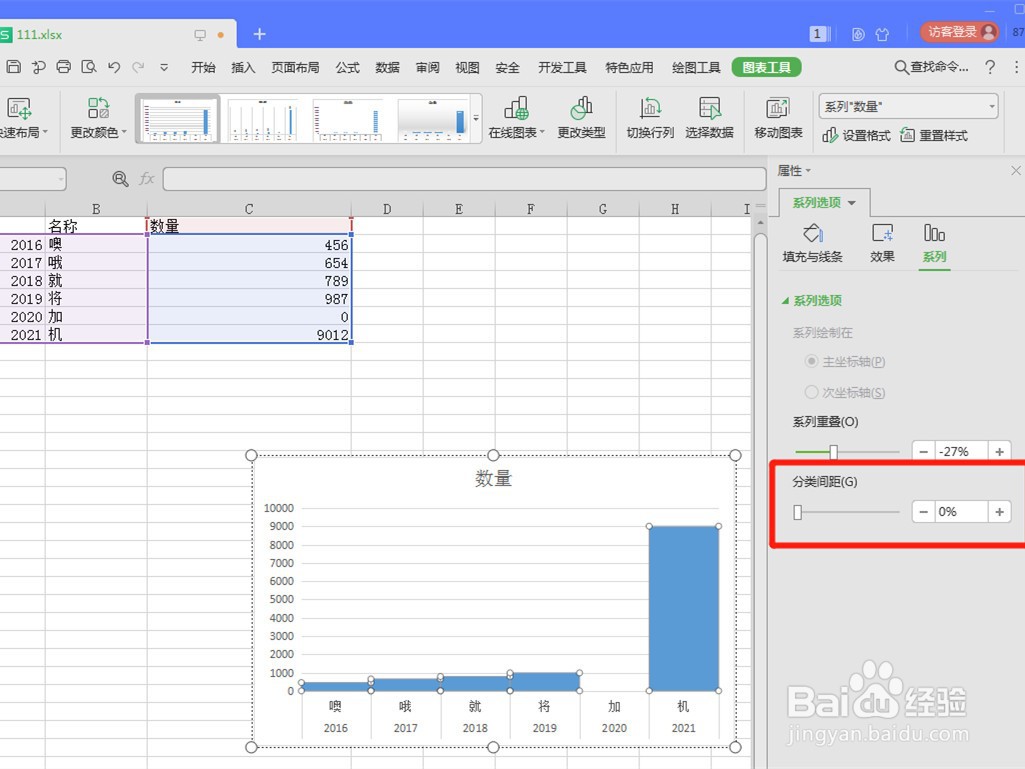Switch to the 开发工具 tab
1025x769 pixels.
[x=562, y=67]
